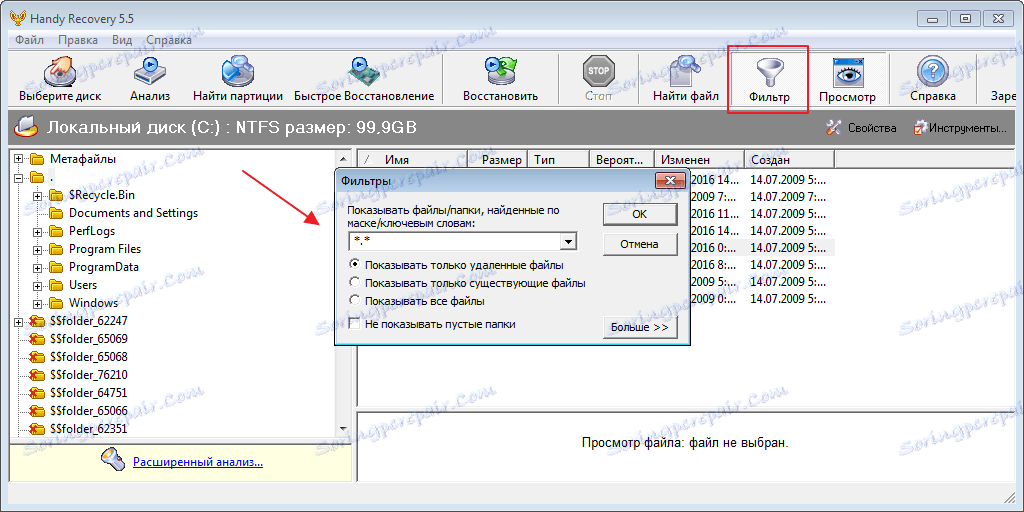Select deleted folder $$folder_76210

(x=88, y=375)
